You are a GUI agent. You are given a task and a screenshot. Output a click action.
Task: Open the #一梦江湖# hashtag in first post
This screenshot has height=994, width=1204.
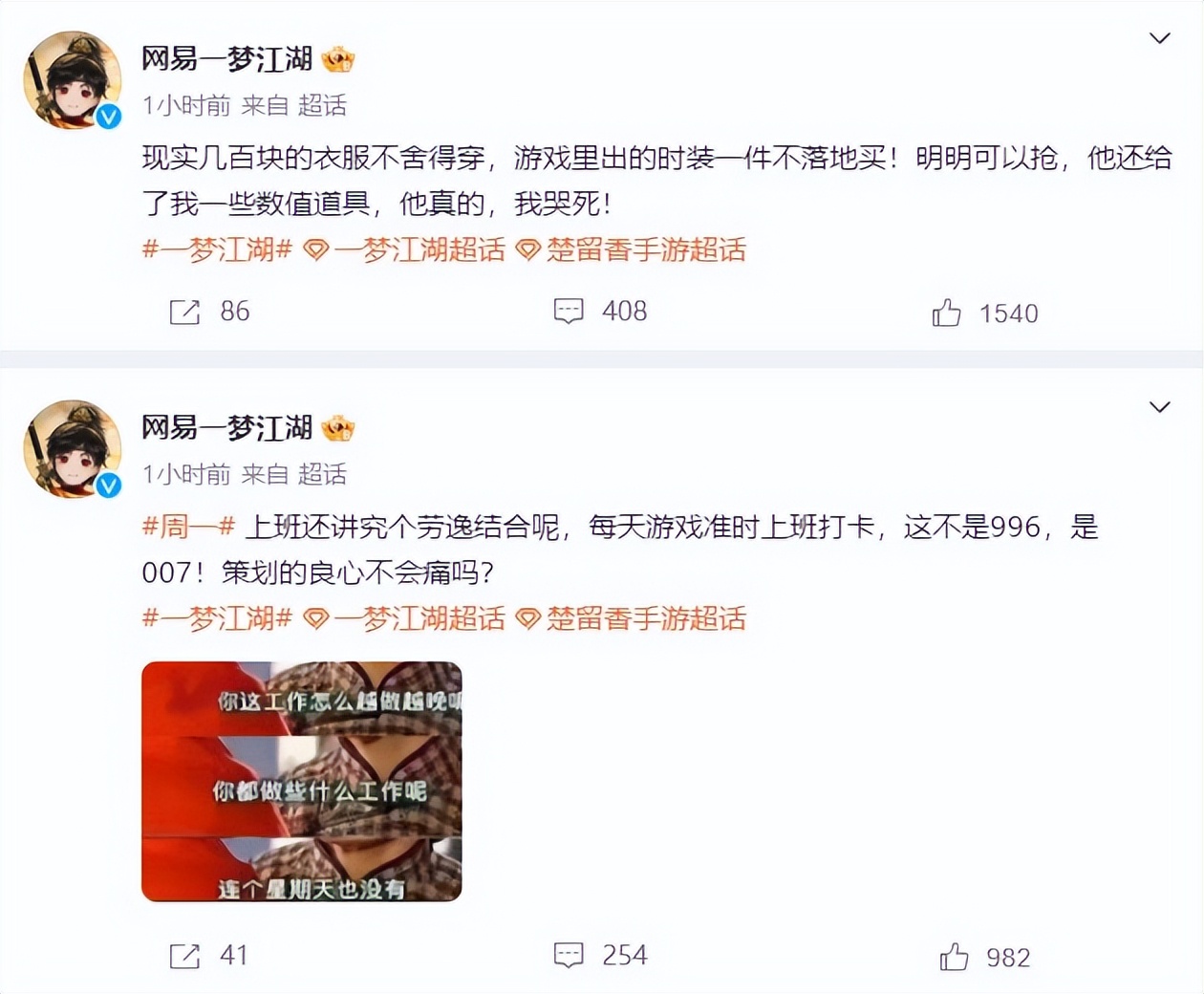click(x=217, y=250)
